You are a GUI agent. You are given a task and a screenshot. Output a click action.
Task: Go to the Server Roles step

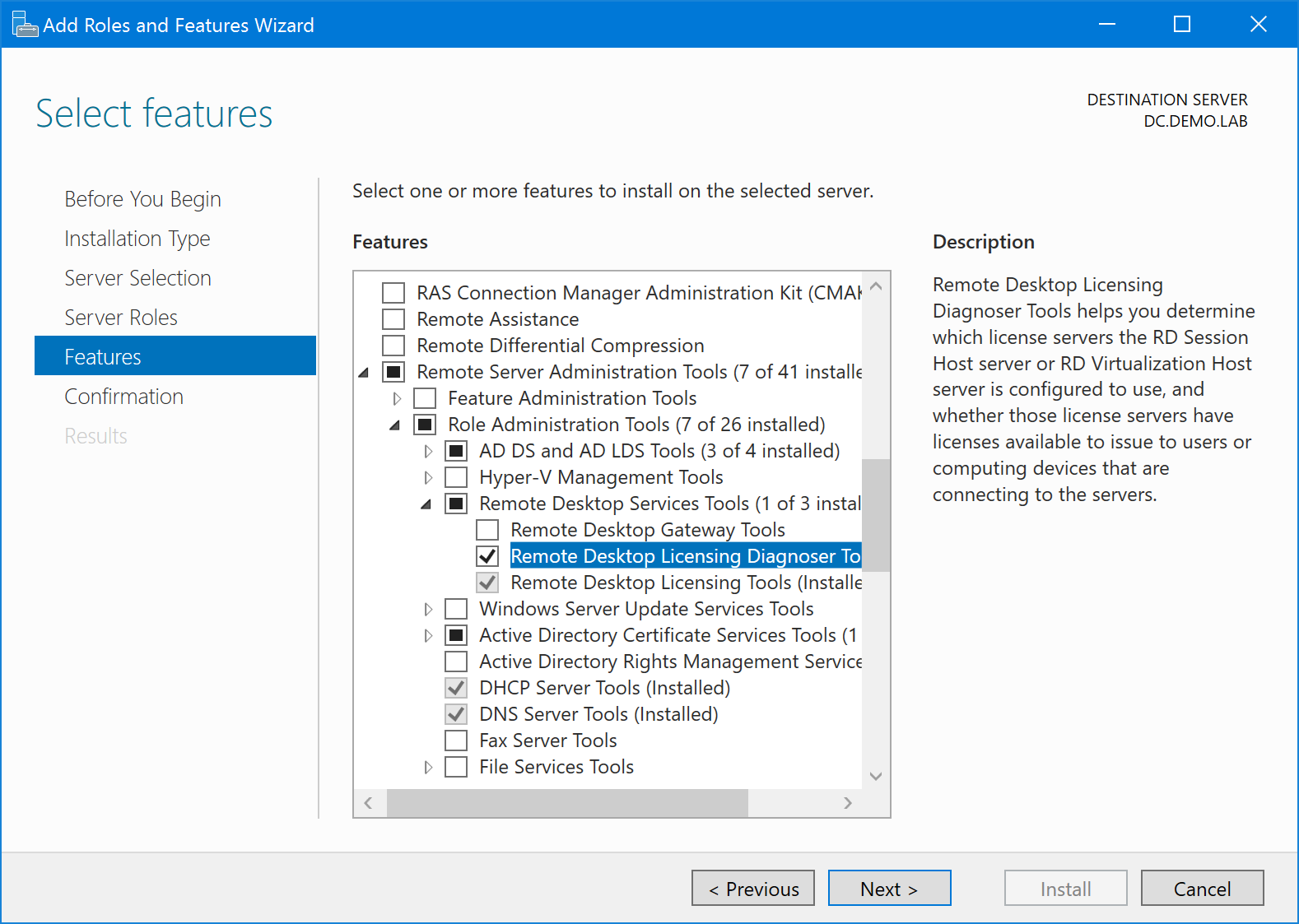(121, 318)
